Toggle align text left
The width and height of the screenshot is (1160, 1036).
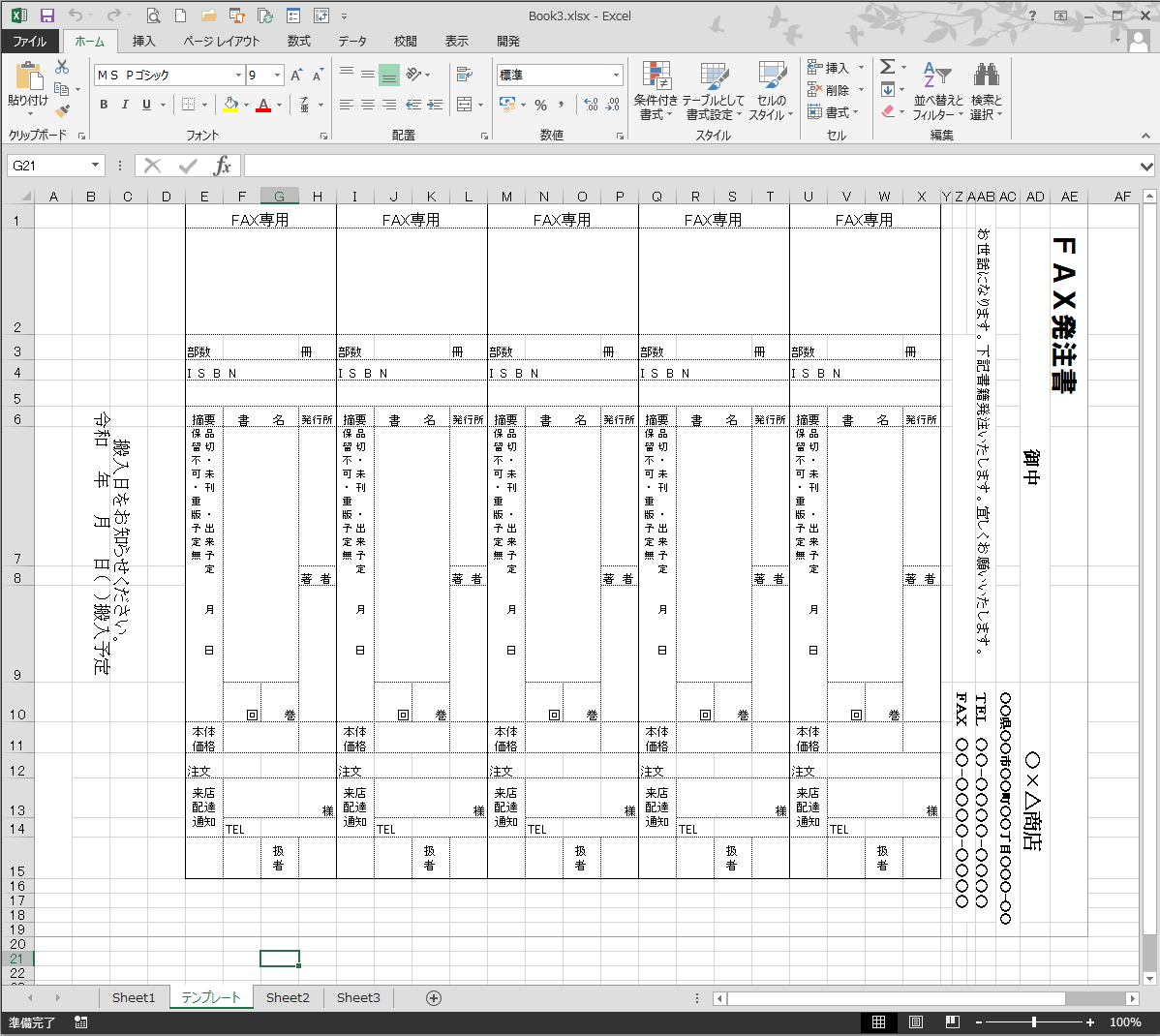pyautogui.click(x=347, y=105)
